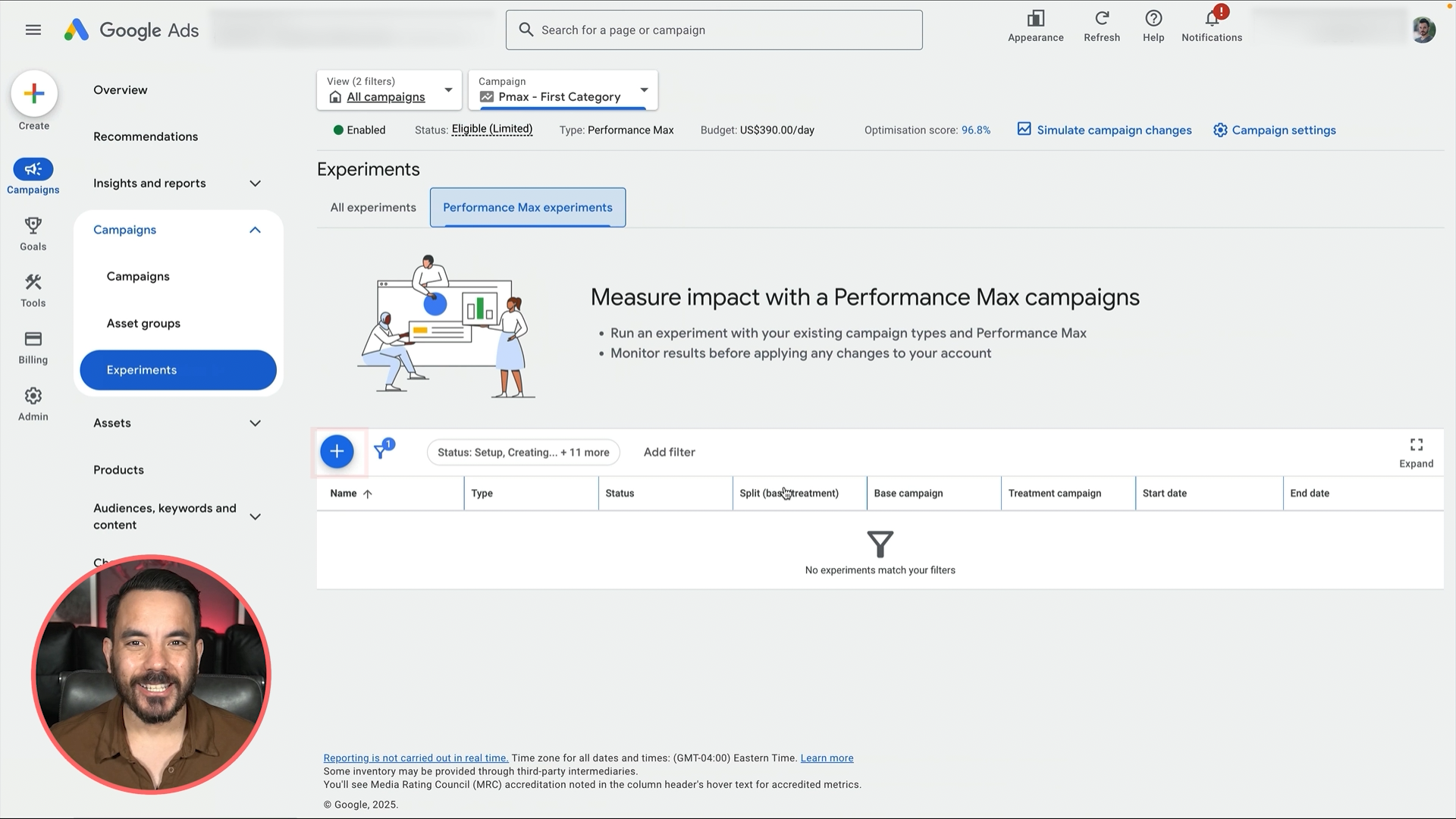This screenshot has height=819, width=1456.
Task: Click the Simulate campaign changes chart icon
Action: point(1024,130)
